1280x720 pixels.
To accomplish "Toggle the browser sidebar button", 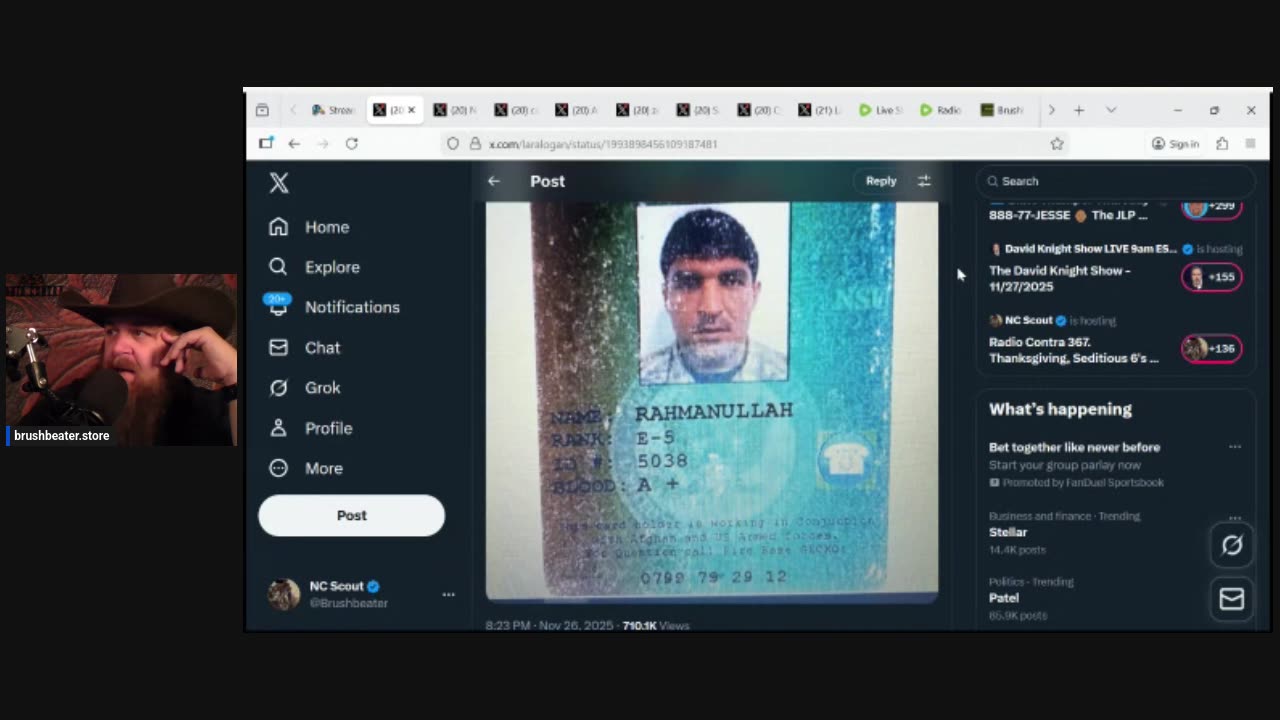I will coord(266,143).
